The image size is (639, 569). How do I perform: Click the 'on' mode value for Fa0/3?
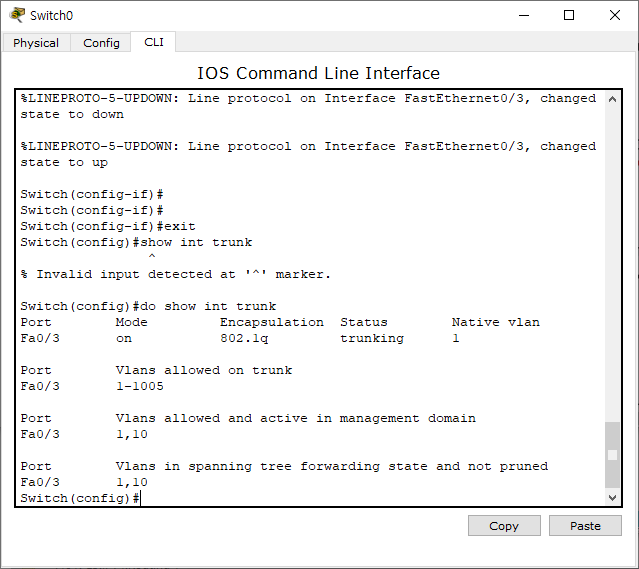coord(124,338)
